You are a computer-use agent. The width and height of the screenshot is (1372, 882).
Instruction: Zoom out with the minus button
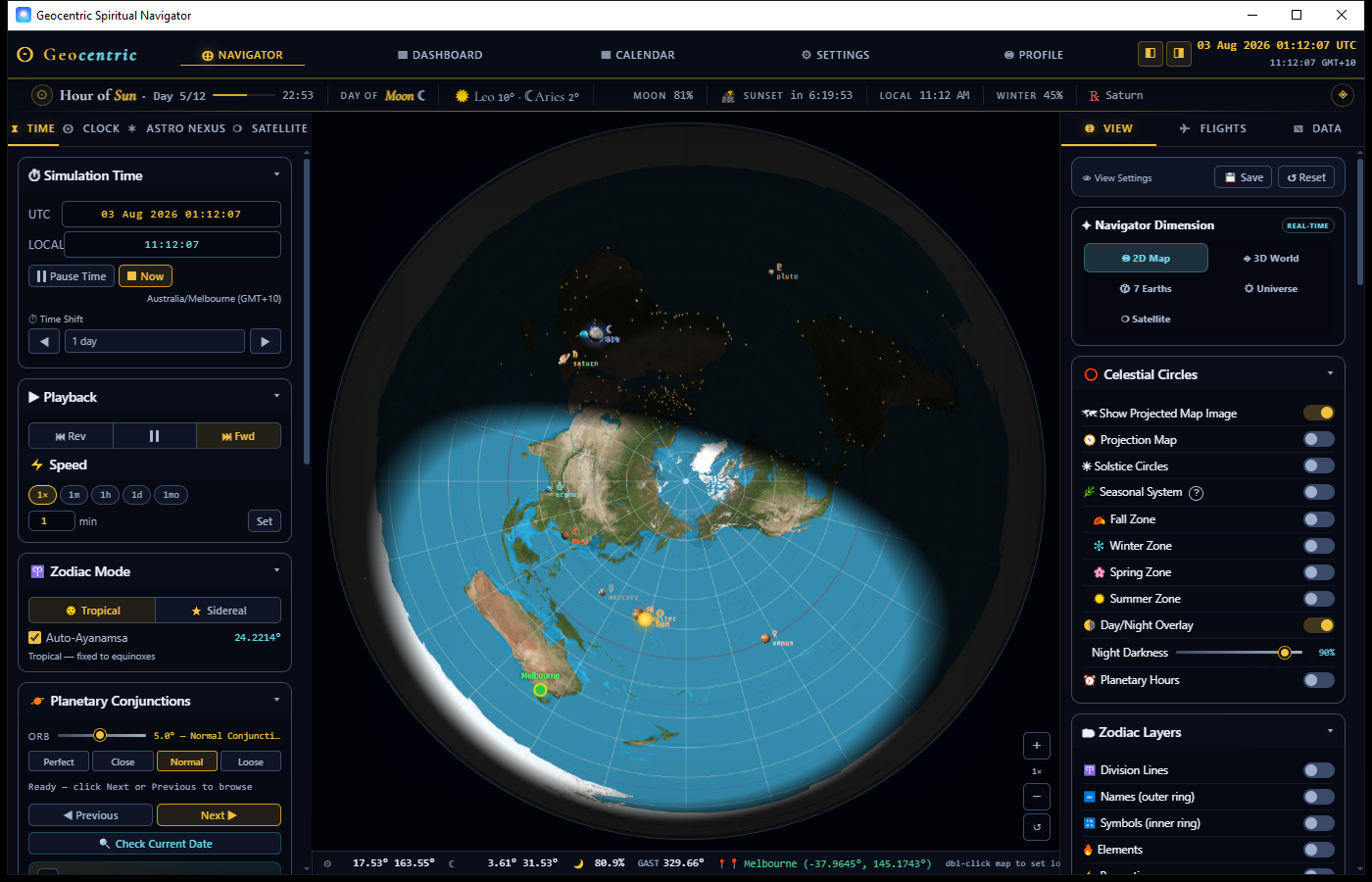click(x=1037, y=797)
